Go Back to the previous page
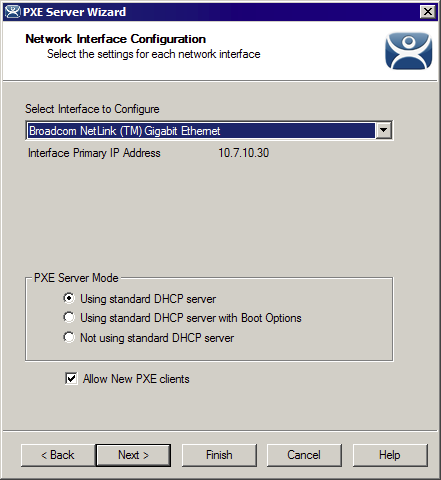This screenshot has width=441, height=480. tap(58, 455)
